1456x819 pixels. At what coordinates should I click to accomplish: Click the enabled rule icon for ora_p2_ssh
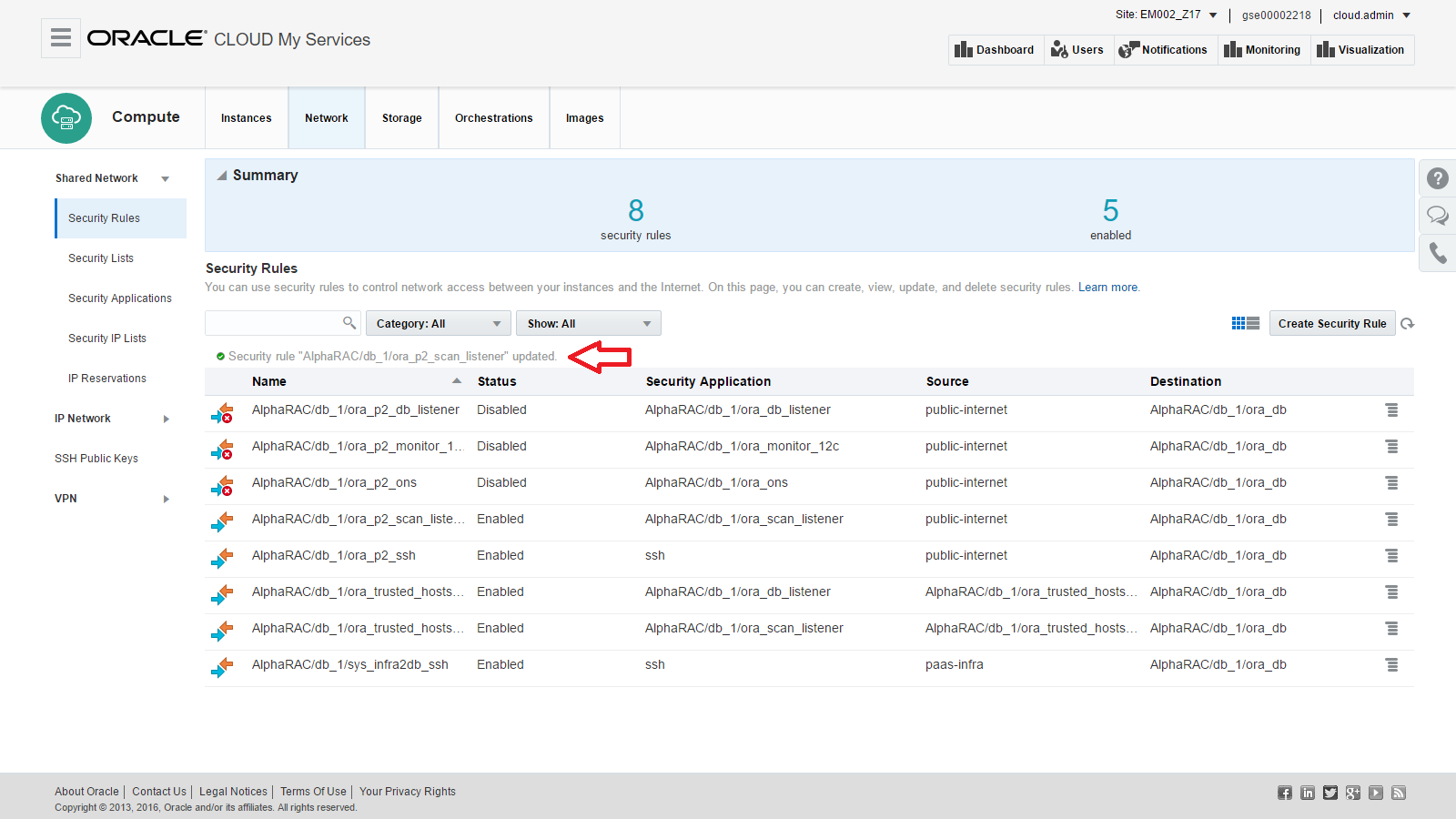tap(222, 559)
